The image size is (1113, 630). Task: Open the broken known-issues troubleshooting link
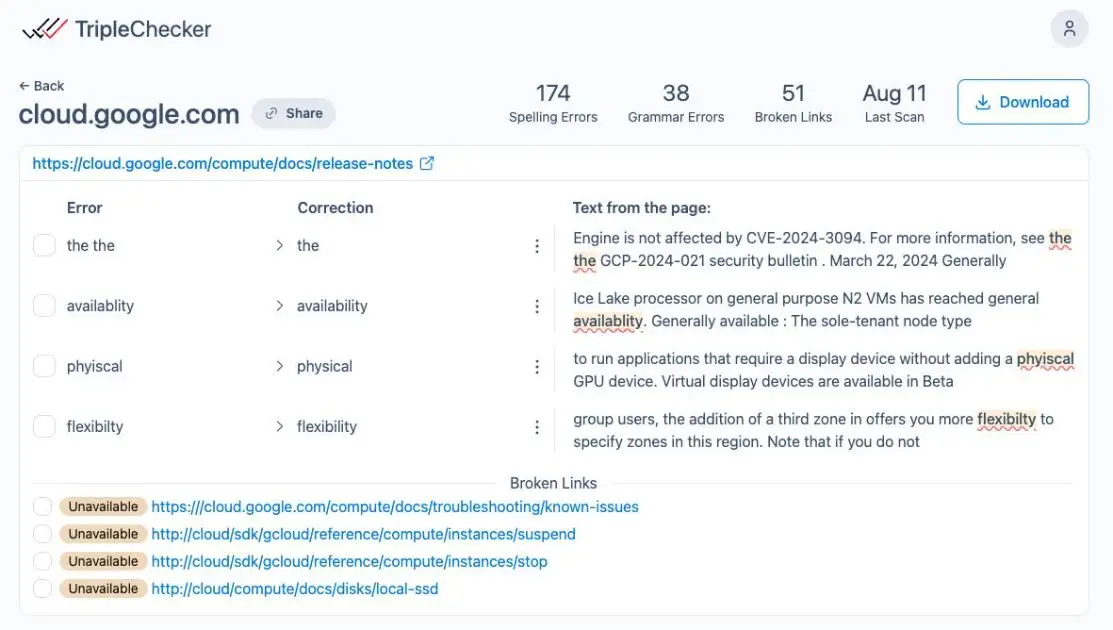[395, 507]
